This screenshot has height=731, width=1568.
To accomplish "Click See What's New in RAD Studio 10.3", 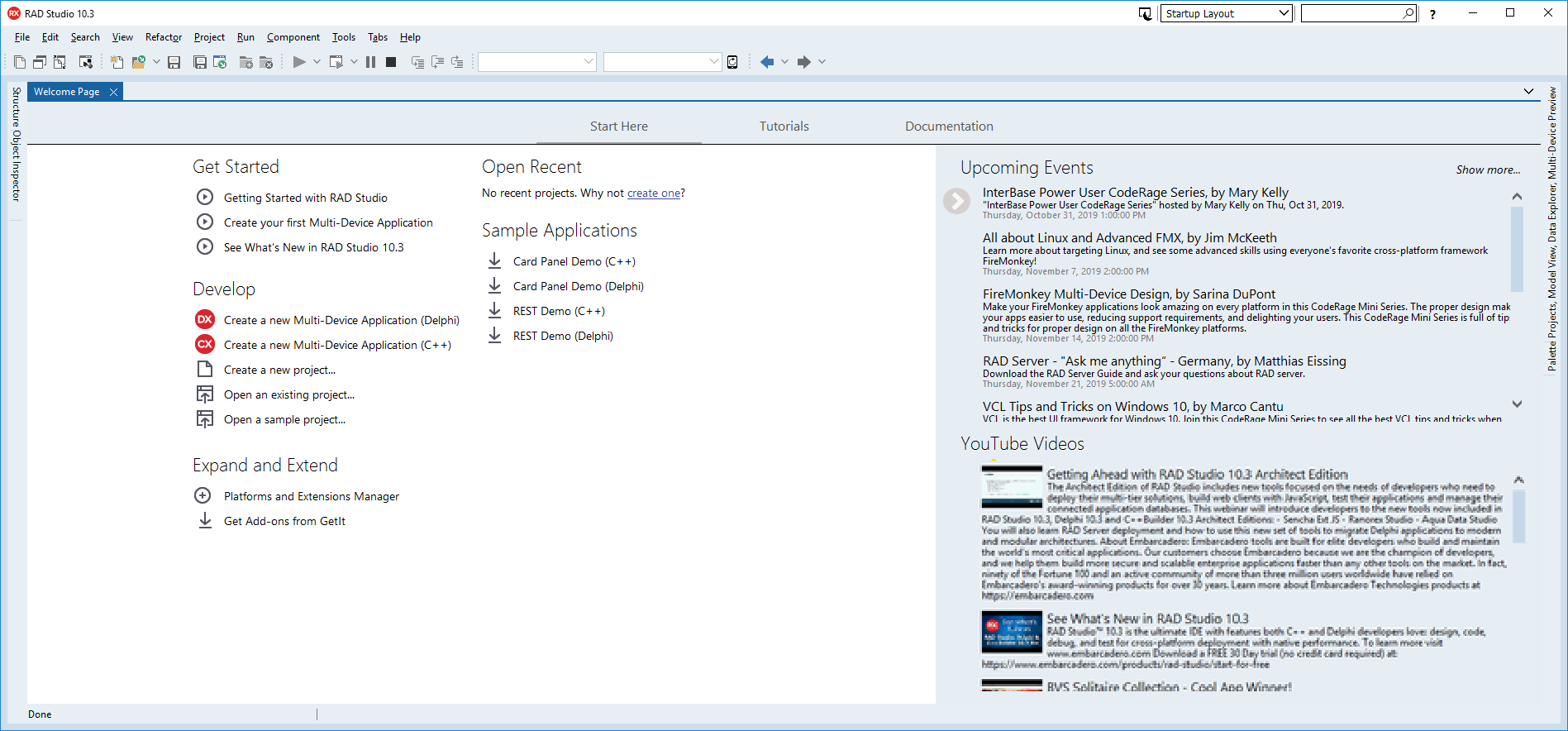I will (x=314, y=247).
